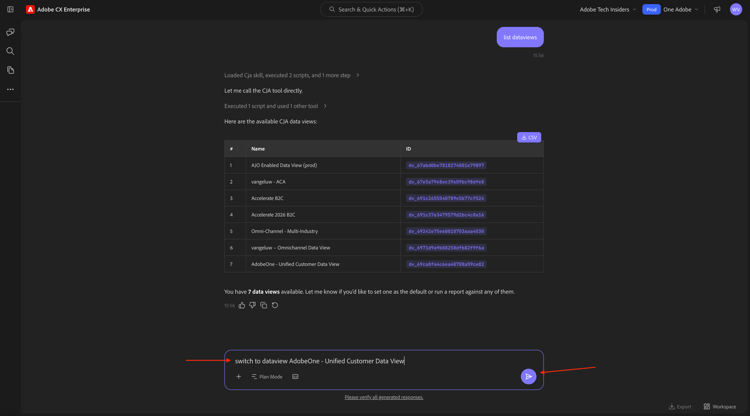Click the ID chip for AJO Enabled Data View
750x416 pixels.
coord(446,165)
